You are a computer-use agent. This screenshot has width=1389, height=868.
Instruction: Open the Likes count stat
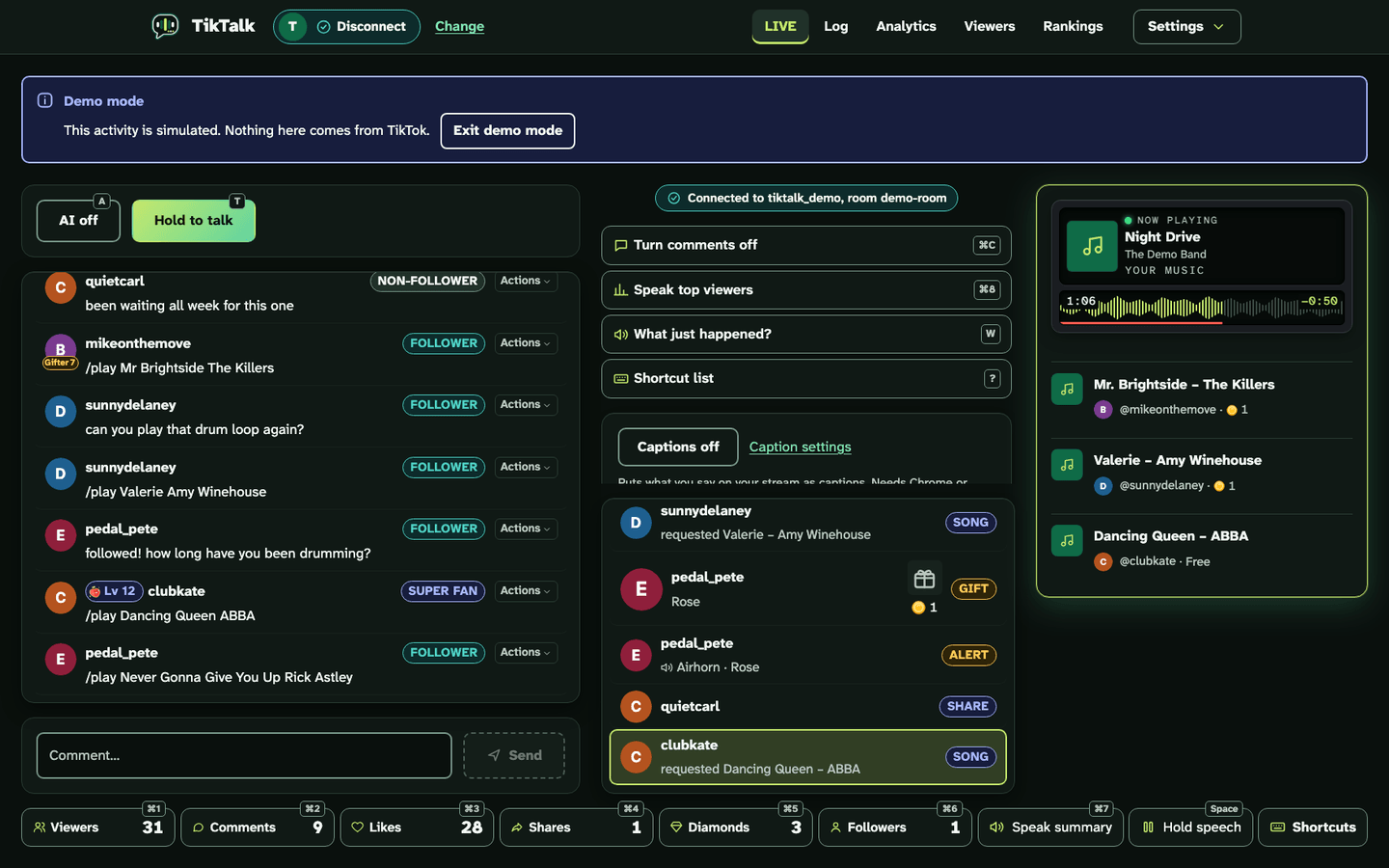click(417, 827)
